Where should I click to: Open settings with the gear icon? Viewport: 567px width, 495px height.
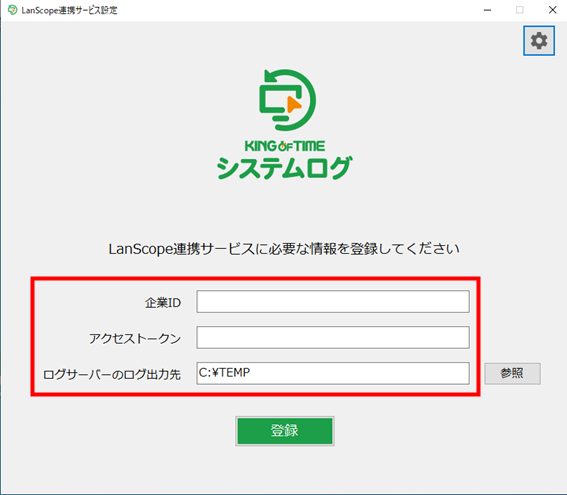(x=538, y=40)
